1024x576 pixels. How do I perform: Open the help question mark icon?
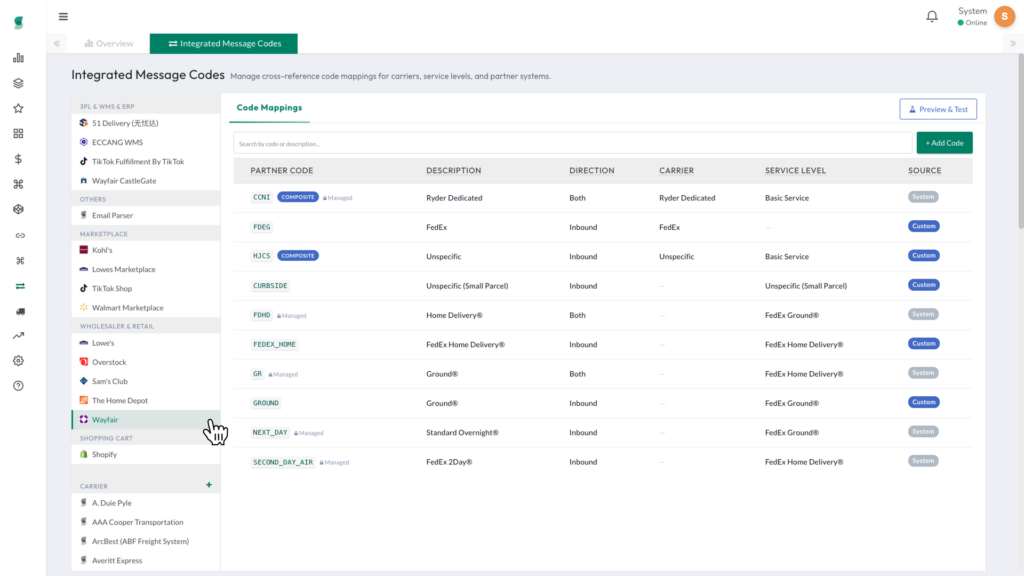(x=18, y=386)
